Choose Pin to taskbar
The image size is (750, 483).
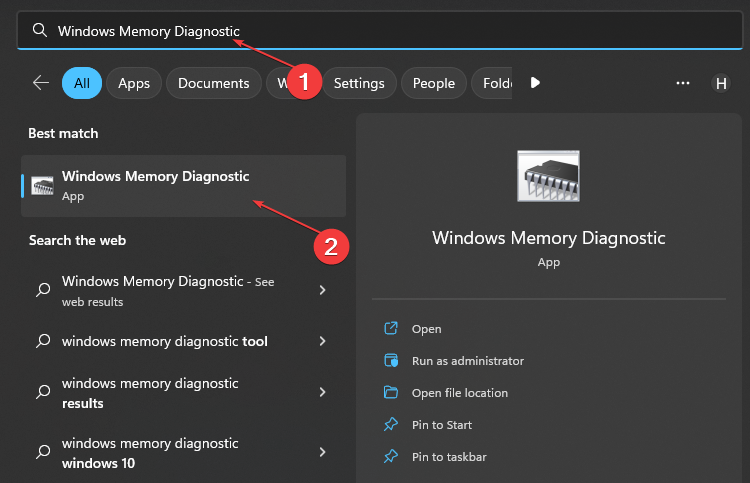(449, 457)
